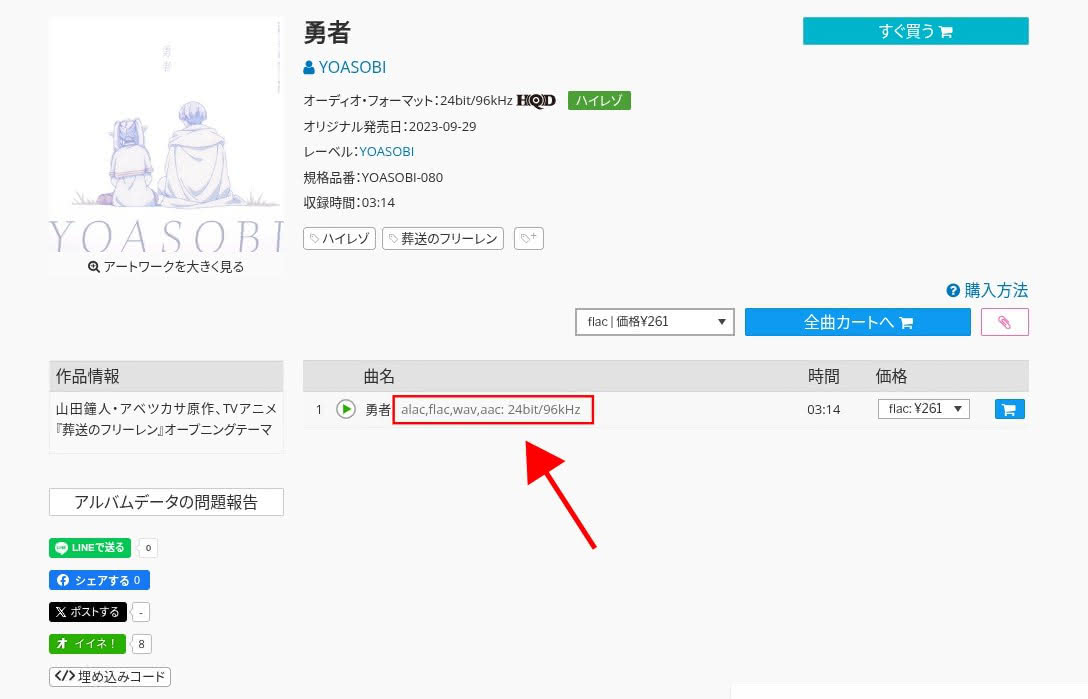
Task: Post to X with ポストする
Action: [x=88, y=612]
